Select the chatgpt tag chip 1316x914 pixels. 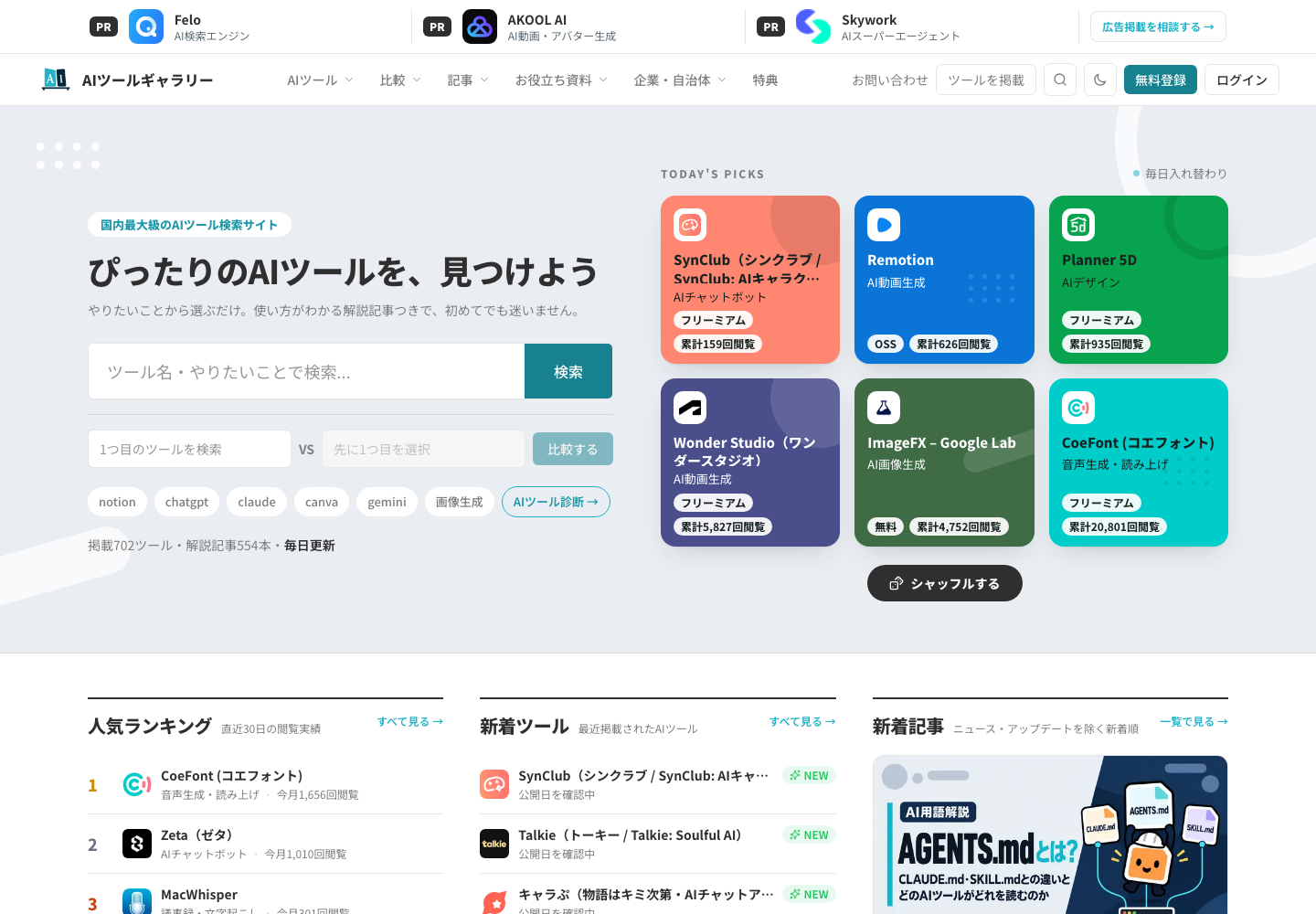[186, 502]
